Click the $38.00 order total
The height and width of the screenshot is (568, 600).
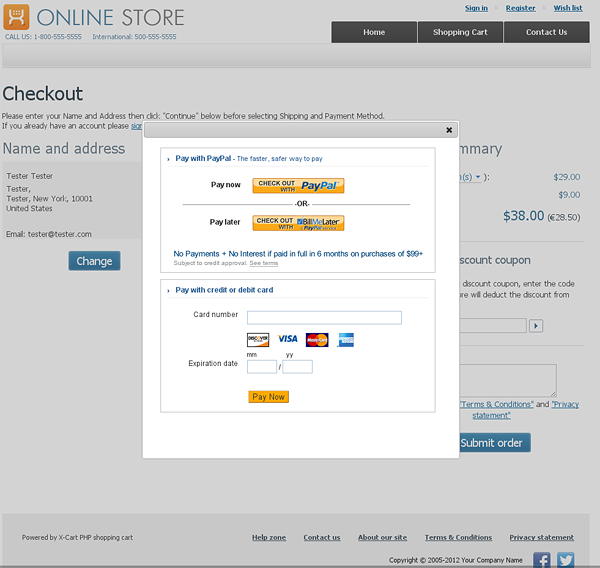tap(523, 216)
